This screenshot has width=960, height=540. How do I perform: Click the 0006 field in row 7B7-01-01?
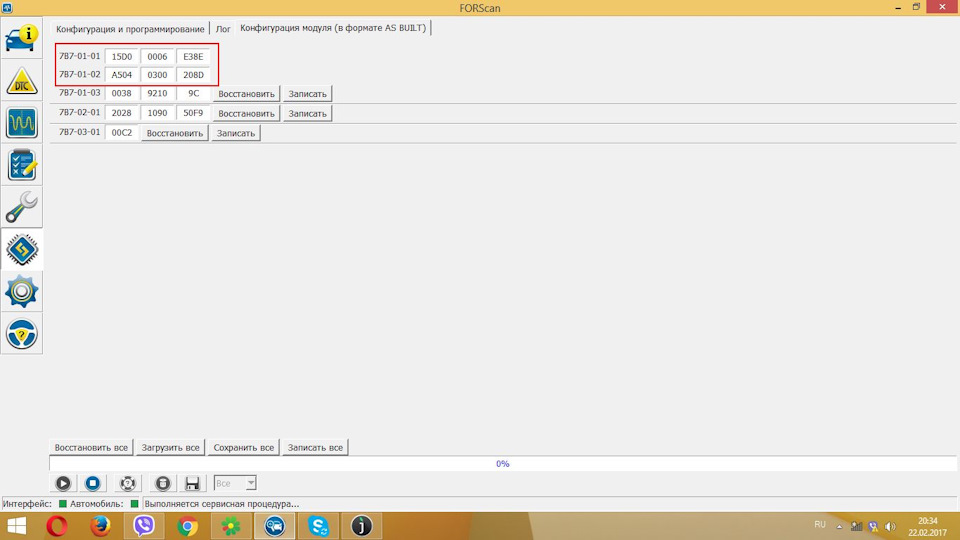pyautogui.click(x=157, y=56)
